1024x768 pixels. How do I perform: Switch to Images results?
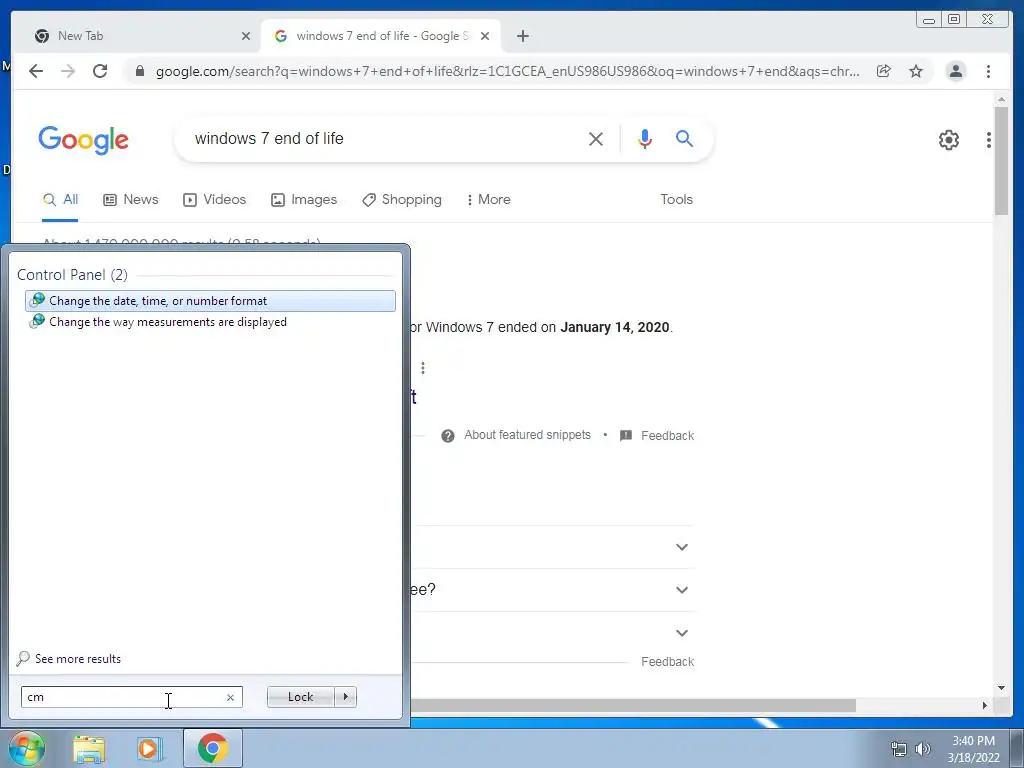click(304, 200)
